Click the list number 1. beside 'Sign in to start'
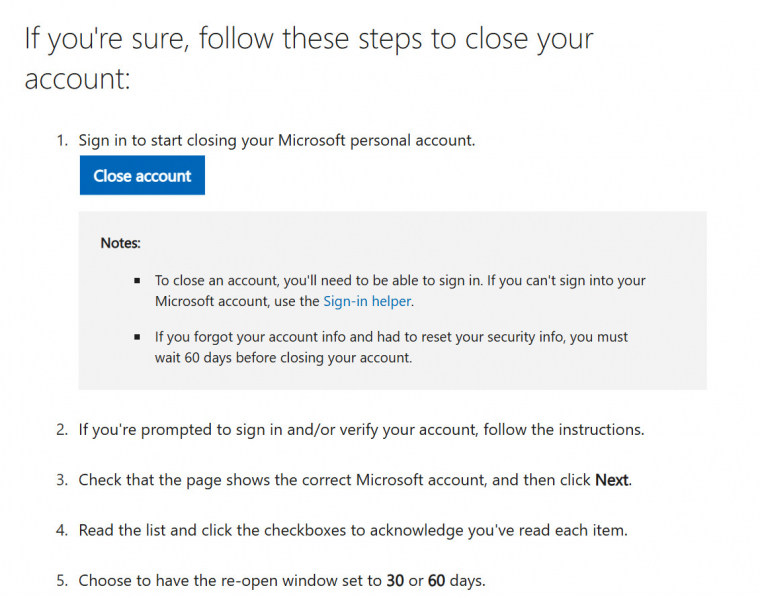760x596 pixels. coord(62,140)
